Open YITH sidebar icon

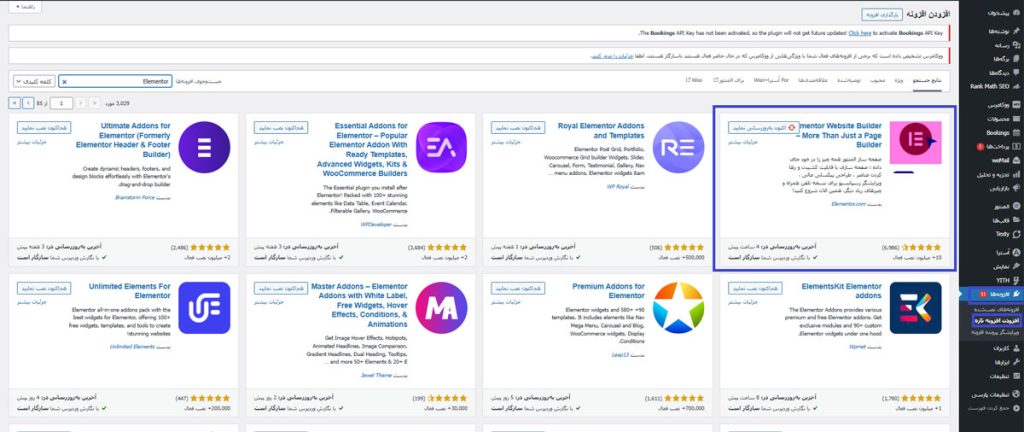coord(1017,280)
